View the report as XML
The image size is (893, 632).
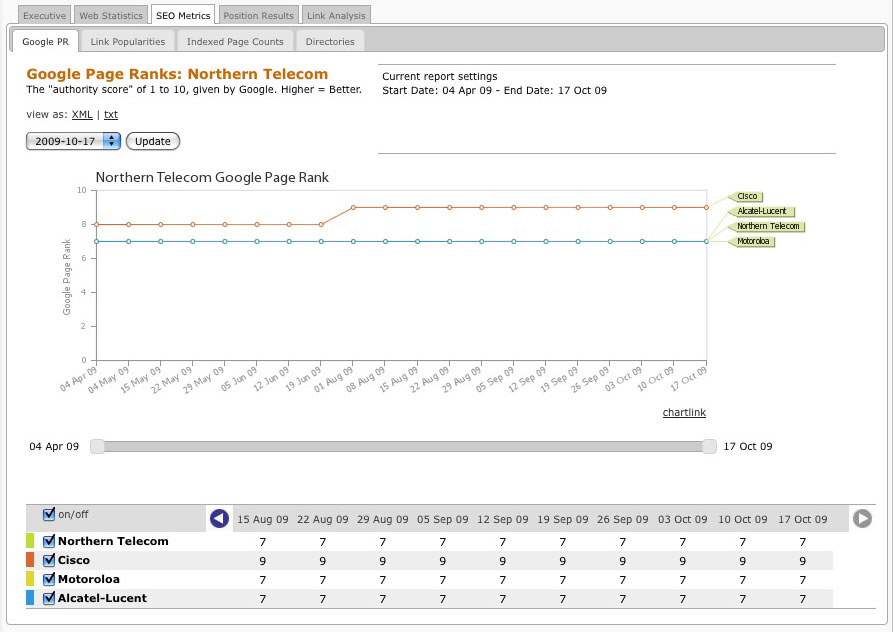tap(82, 114)
